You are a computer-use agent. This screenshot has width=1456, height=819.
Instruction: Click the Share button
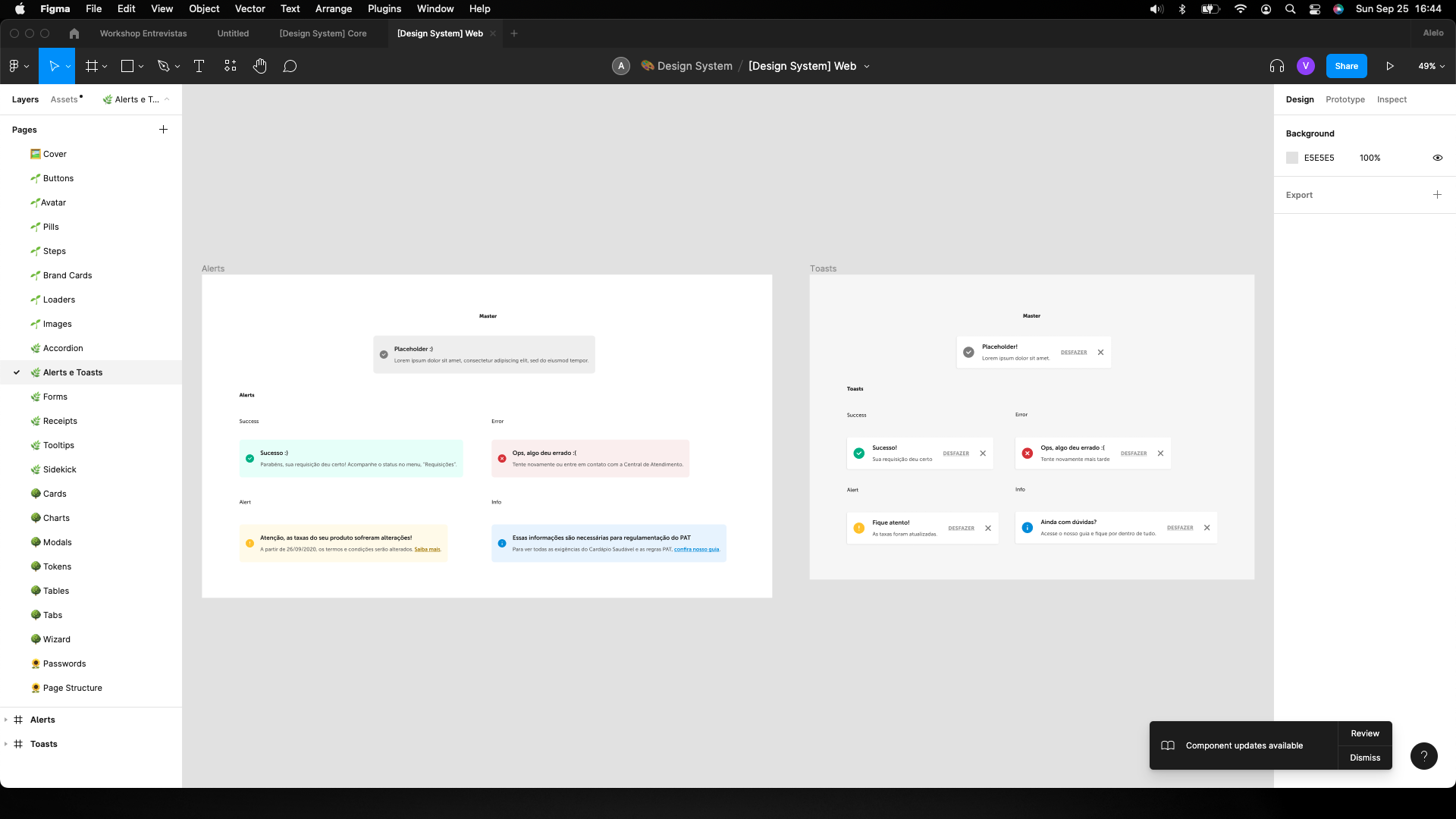coord(1346,66)
